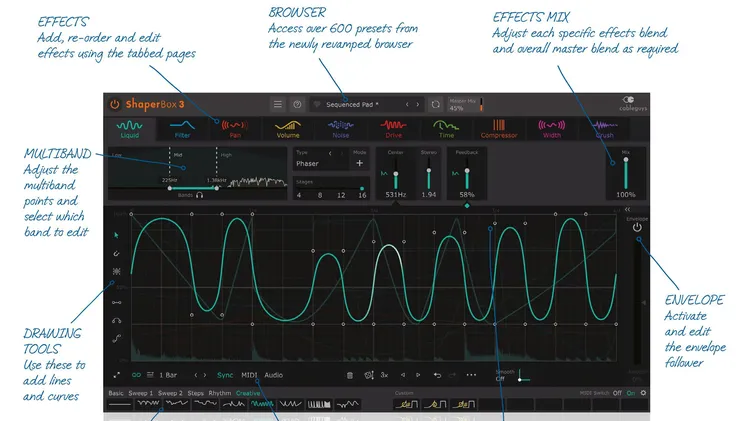Click the Cableguys logo
The width and height of the screenshot is (750, 421).
(x=632, y=103)
